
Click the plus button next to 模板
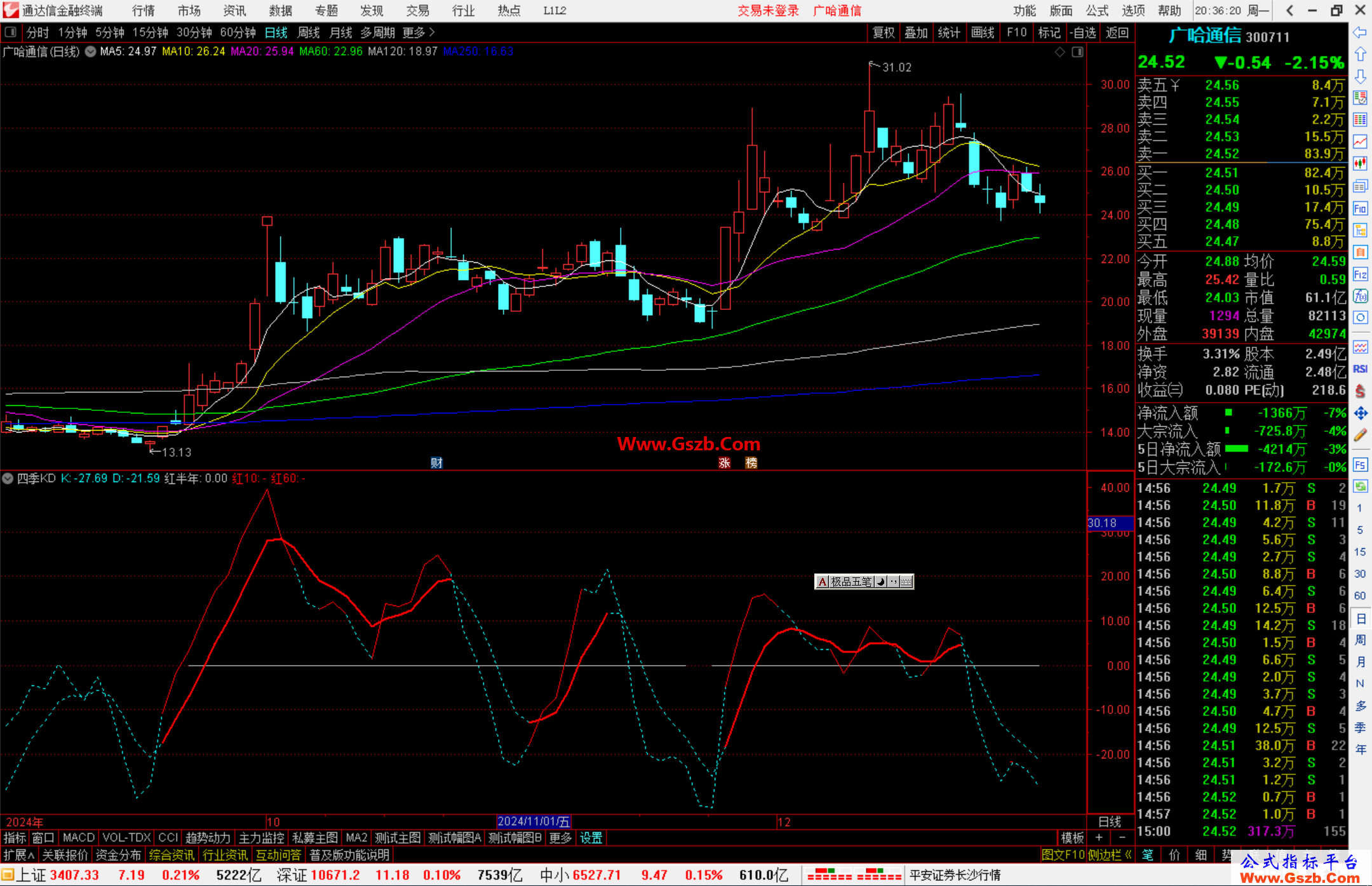(1099, 838)
